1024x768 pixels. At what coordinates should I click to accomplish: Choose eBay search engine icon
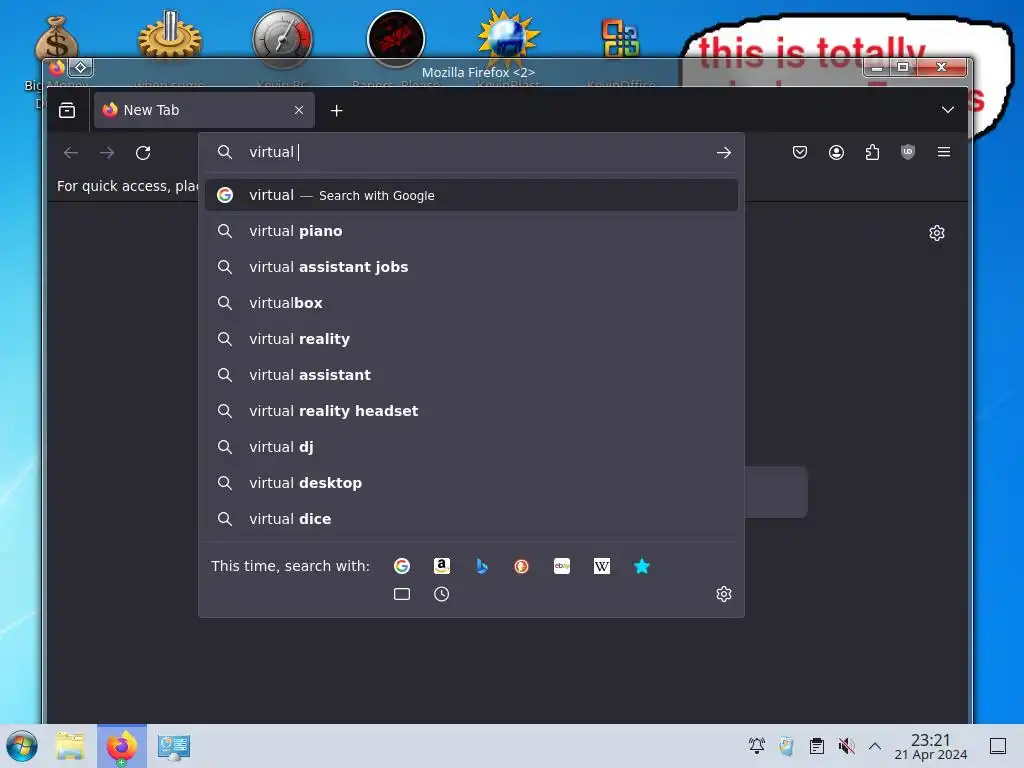[562, 566]
